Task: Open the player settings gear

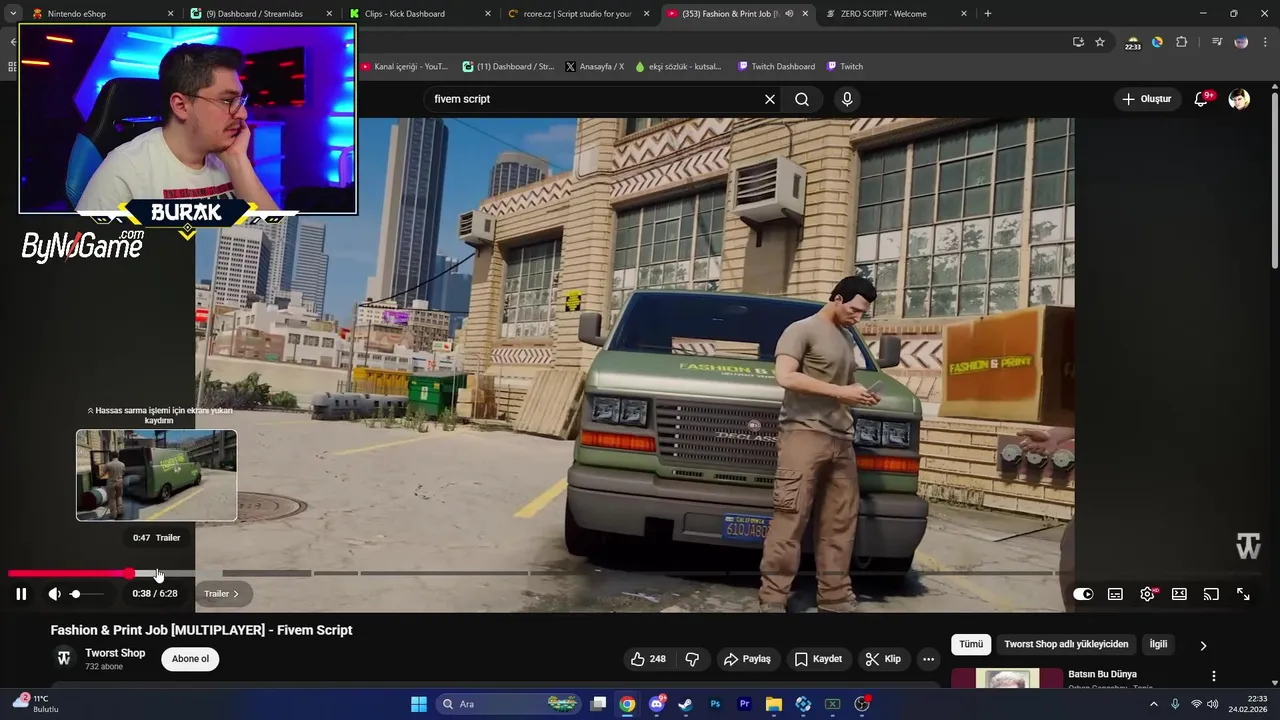Action: [1147, 594]
